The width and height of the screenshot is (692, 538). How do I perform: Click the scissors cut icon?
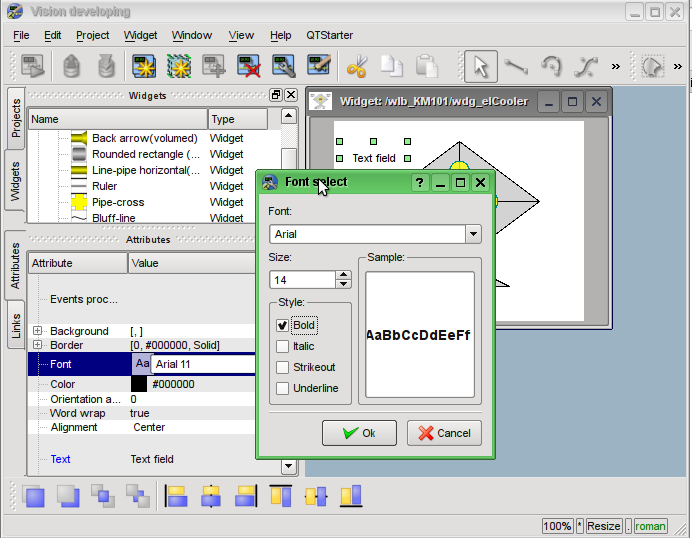(x=357, y=67)
